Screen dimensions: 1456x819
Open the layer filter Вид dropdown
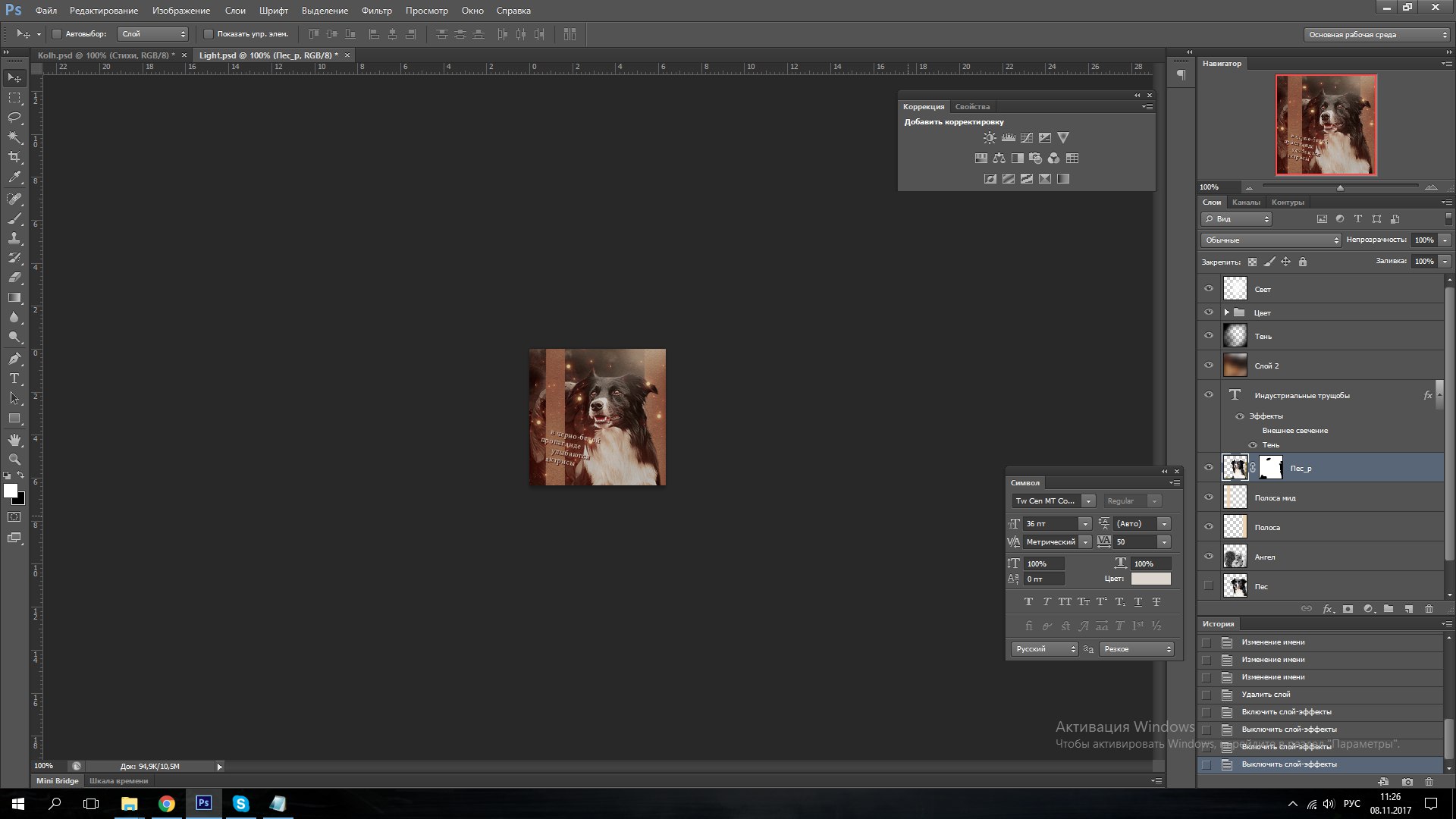pos(1236,219)
